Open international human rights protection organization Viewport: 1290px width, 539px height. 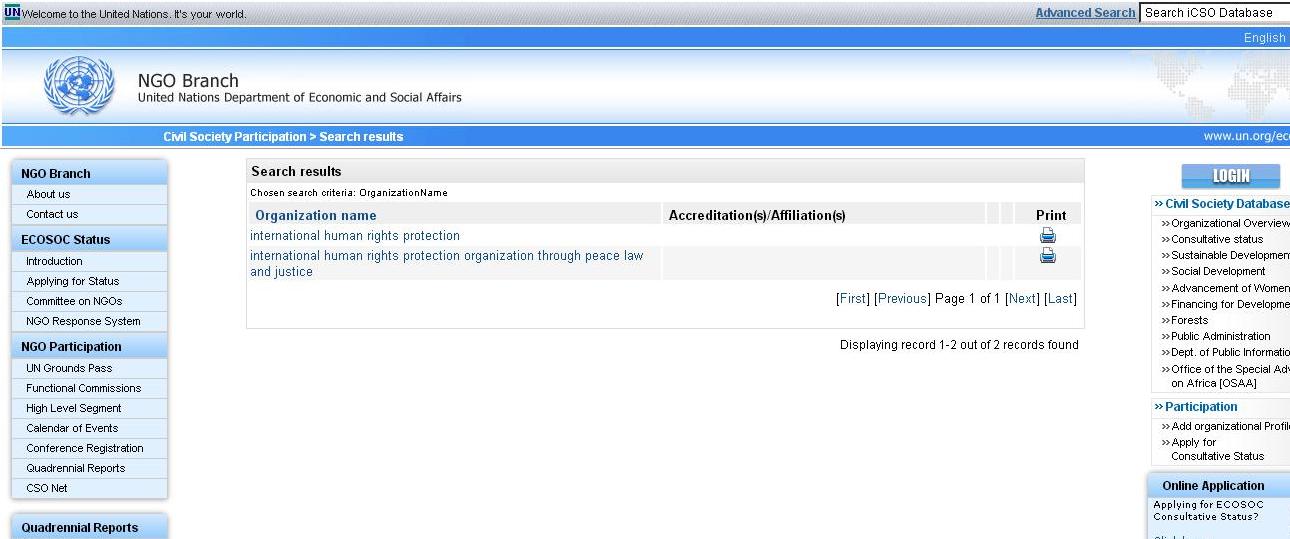(355, 236)
